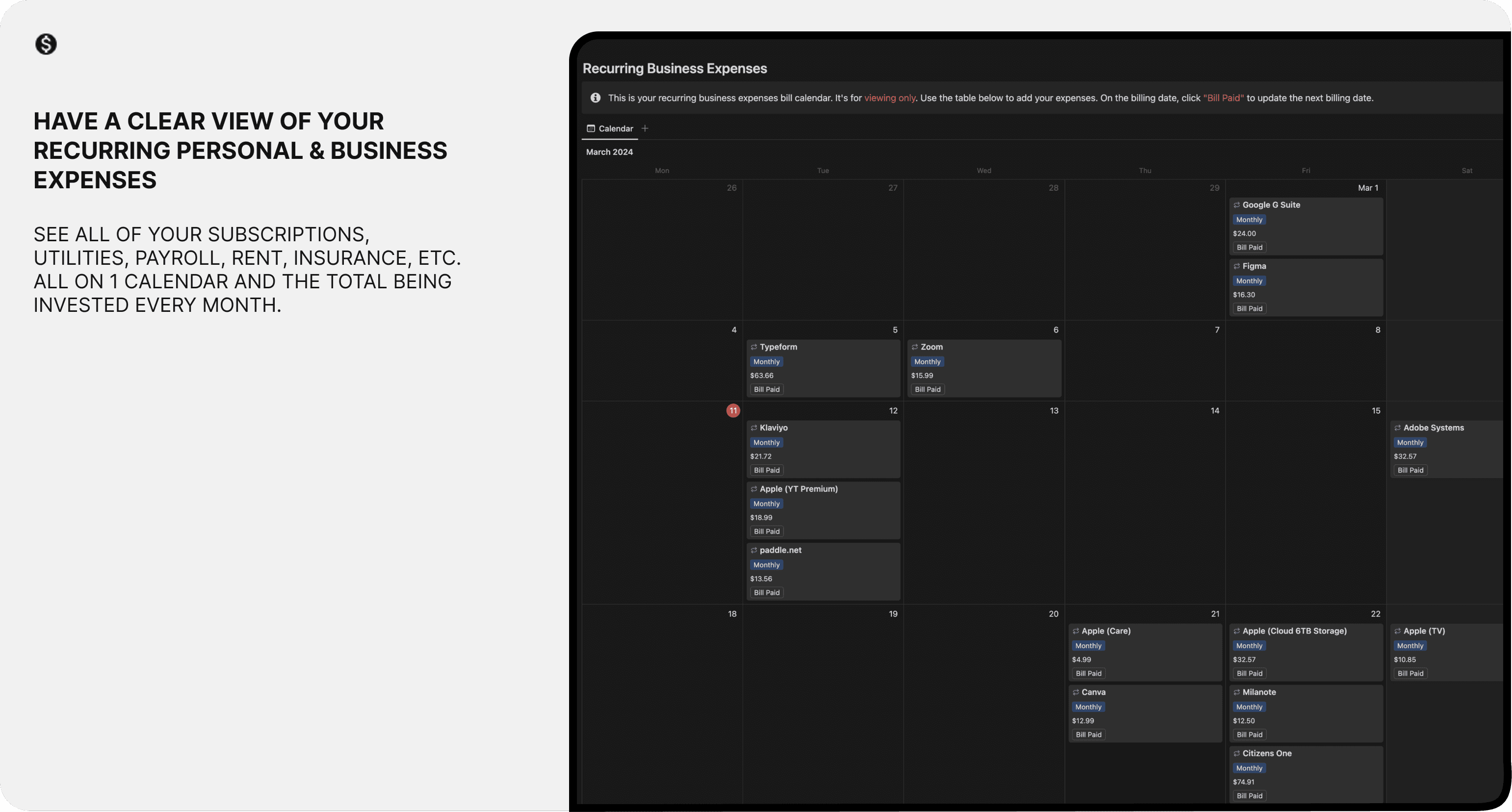Click Monthly tag on paddle.net card
This screenshot has width=1512, height=812.
coord(767,565)
